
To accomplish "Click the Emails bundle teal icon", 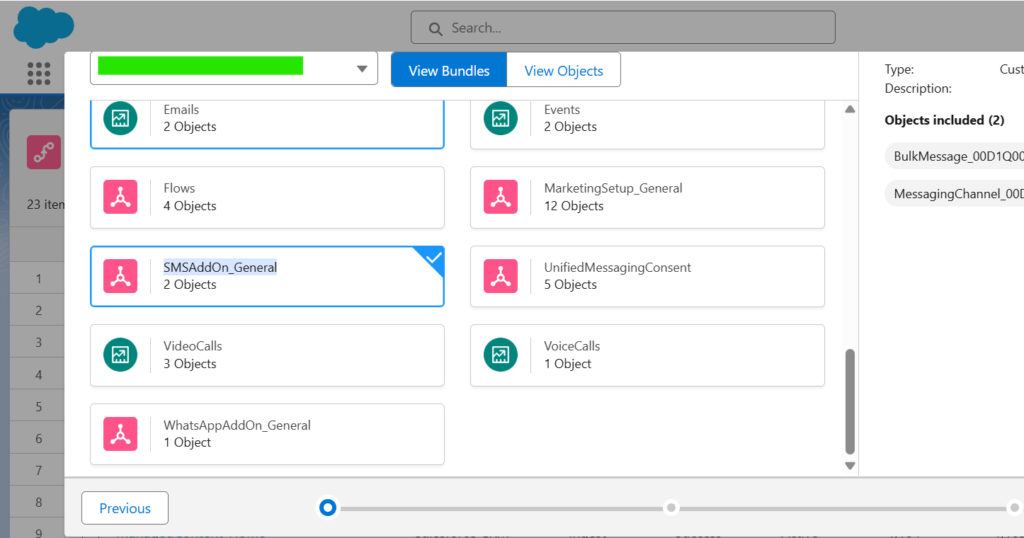I will pyautogui.click(x=120, y=118).
